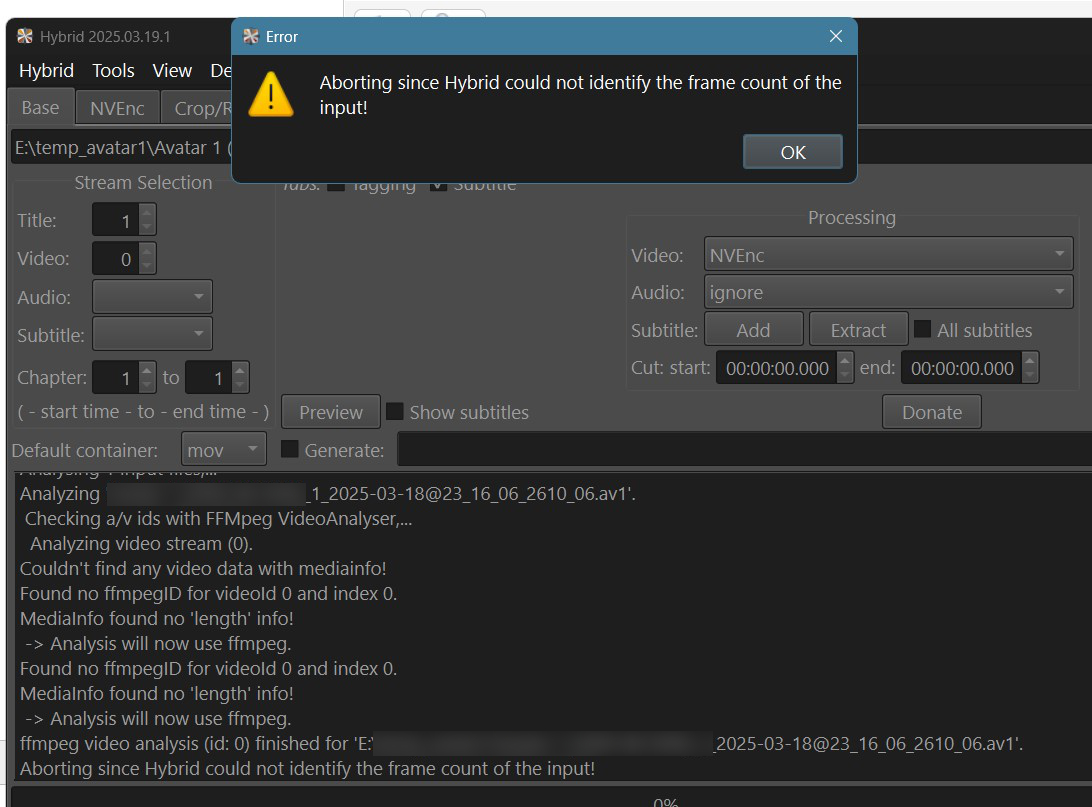Open the Processing Audio ignore dropdown
Screen dimensions: 1092x807
coord(888,292)
